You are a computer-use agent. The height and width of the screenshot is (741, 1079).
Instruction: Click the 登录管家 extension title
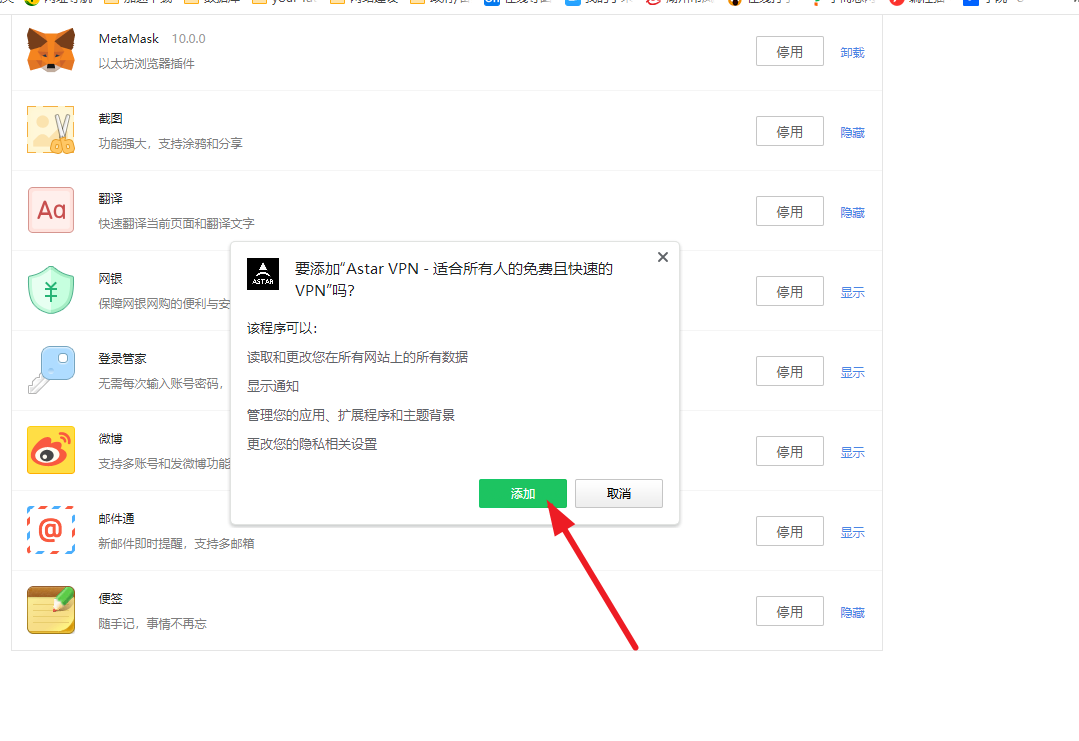(x=122, y=358)
